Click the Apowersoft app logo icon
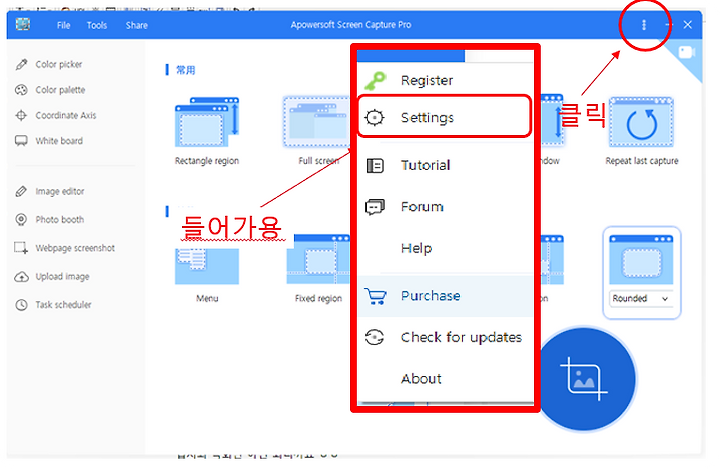720x469 pixels. [x=23, y=24]
